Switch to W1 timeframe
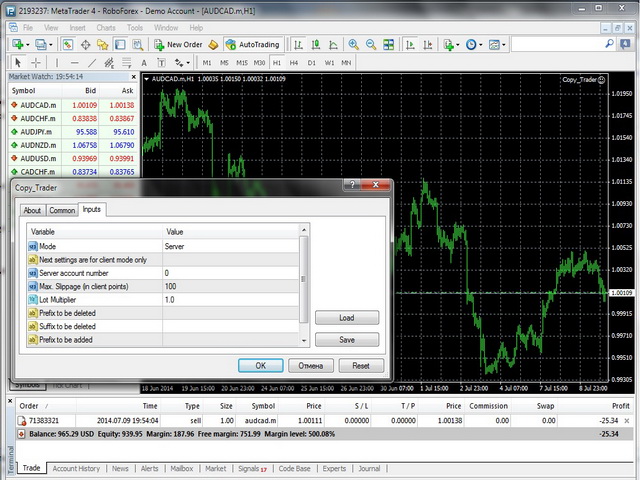Image resolution: width=640 pixels, height=480 pixels. pos(329,62)
